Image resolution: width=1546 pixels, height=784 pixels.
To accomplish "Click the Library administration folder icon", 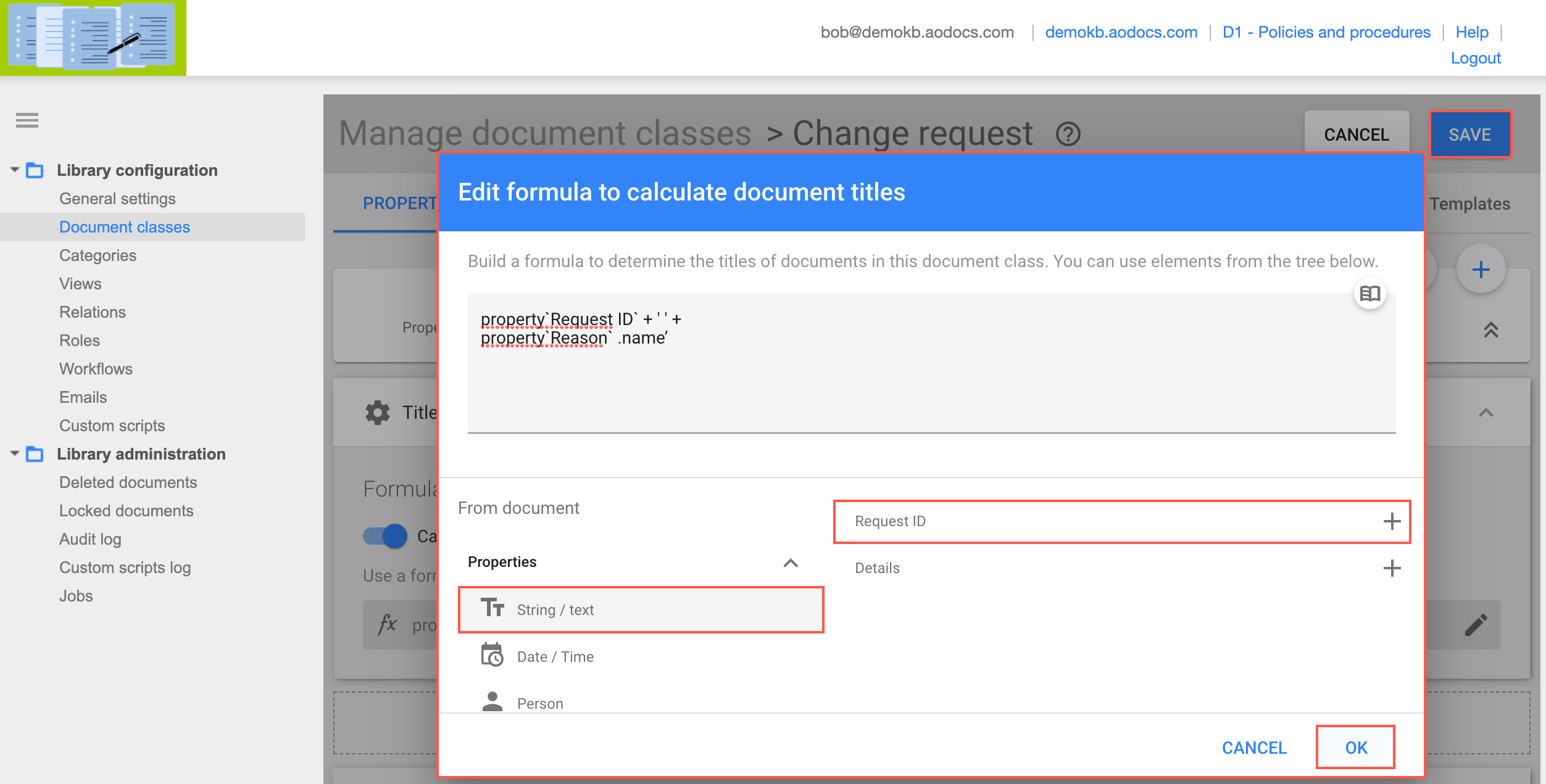I will (35, 454).
